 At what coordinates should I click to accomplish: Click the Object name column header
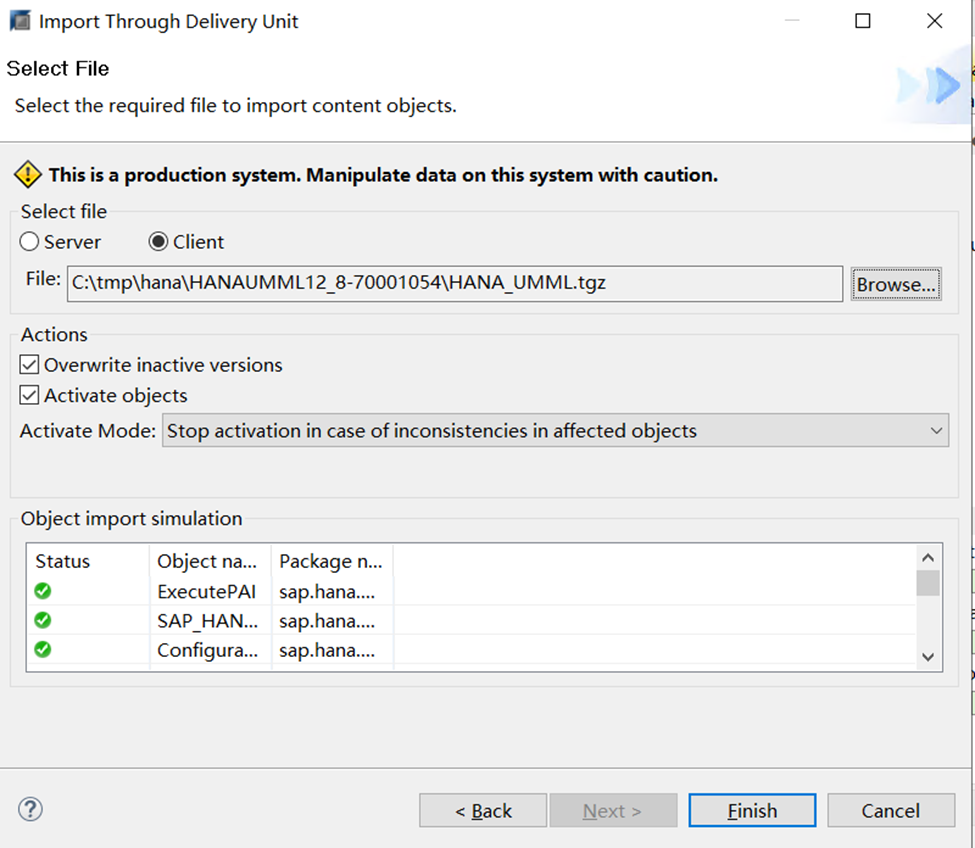(210, 561)
